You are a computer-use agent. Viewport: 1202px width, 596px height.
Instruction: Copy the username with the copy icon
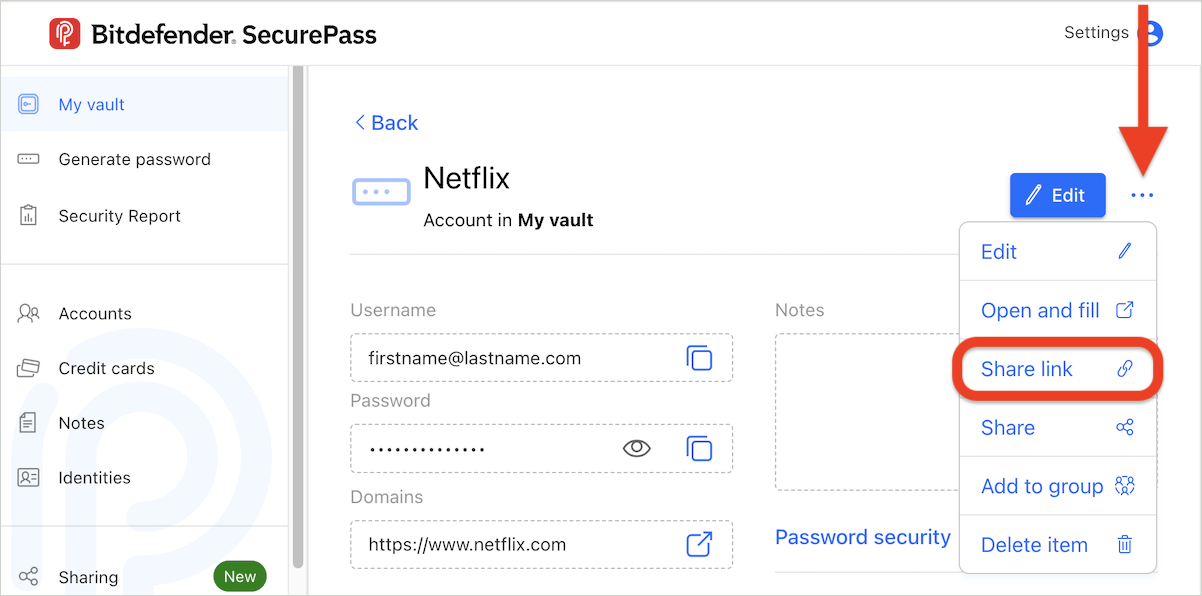699,358
